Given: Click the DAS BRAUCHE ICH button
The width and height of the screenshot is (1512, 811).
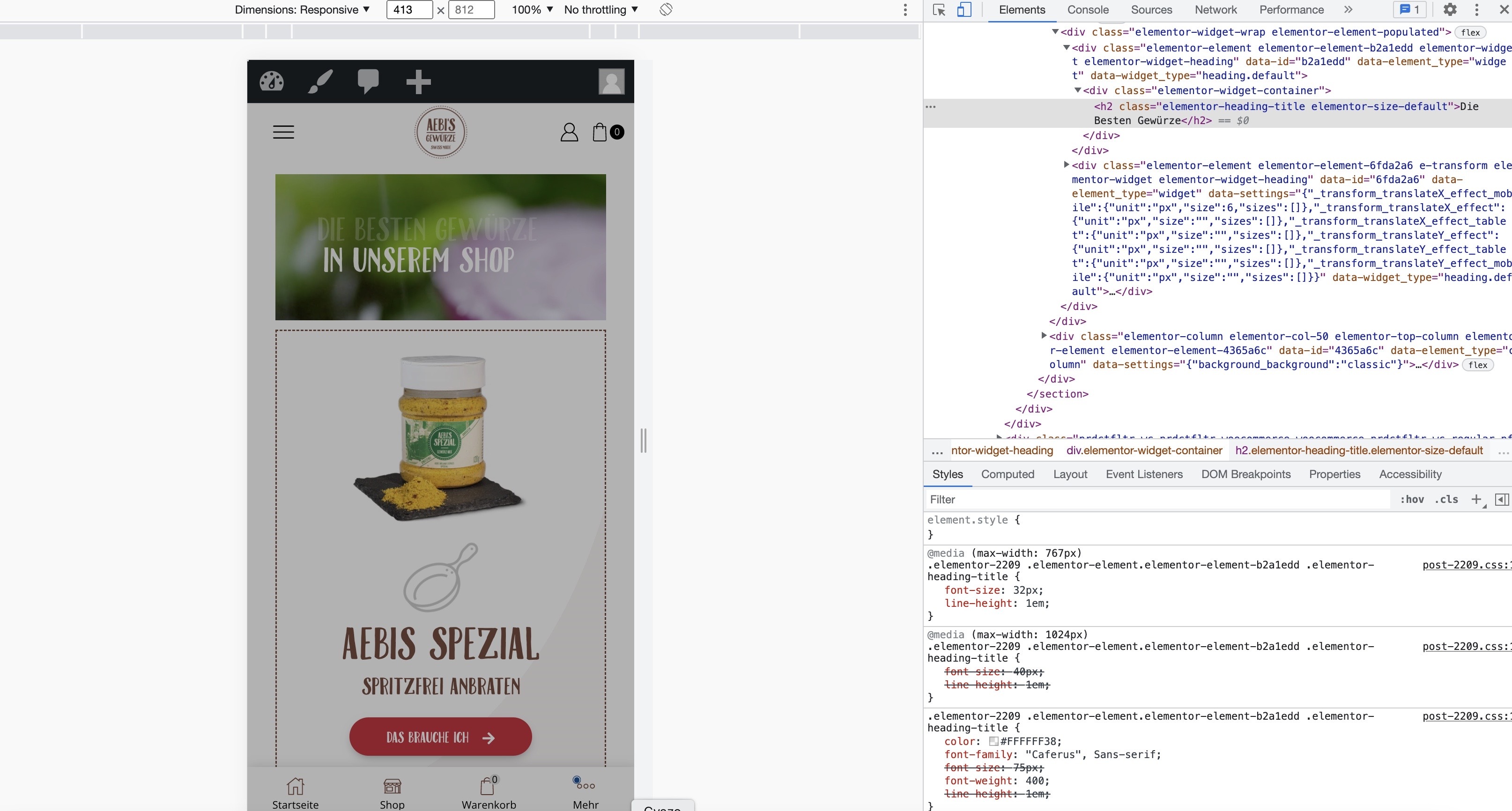Looking at the screenshot, I should pos(440,737).
